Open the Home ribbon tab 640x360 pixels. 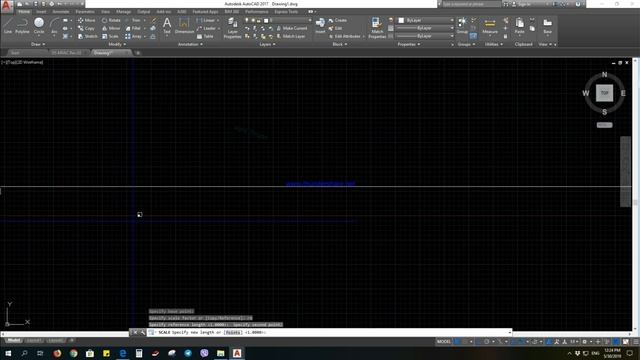(x=24, y=12)
